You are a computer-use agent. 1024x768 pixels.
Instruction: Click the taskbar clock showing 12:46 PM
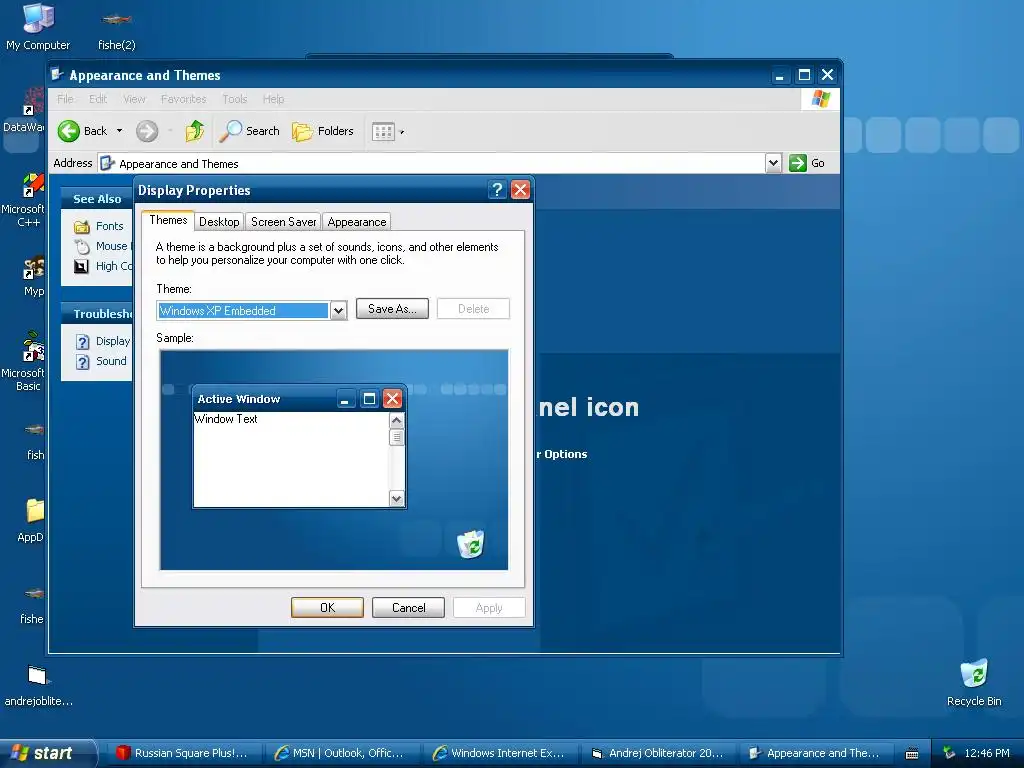pos(987,753)
